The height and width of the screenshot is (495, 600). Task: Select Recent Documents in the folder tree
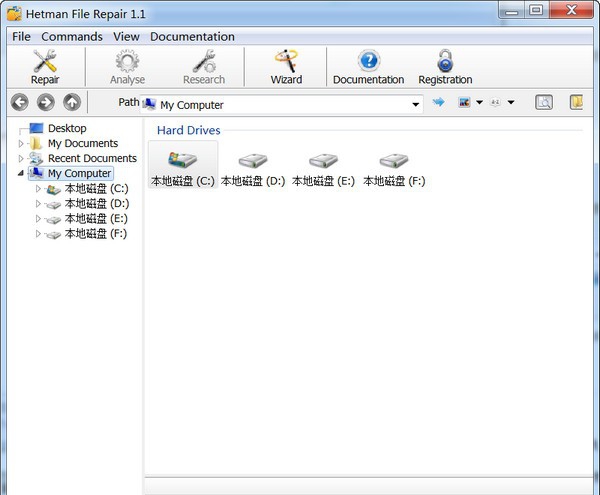click(x=92, y=158)
